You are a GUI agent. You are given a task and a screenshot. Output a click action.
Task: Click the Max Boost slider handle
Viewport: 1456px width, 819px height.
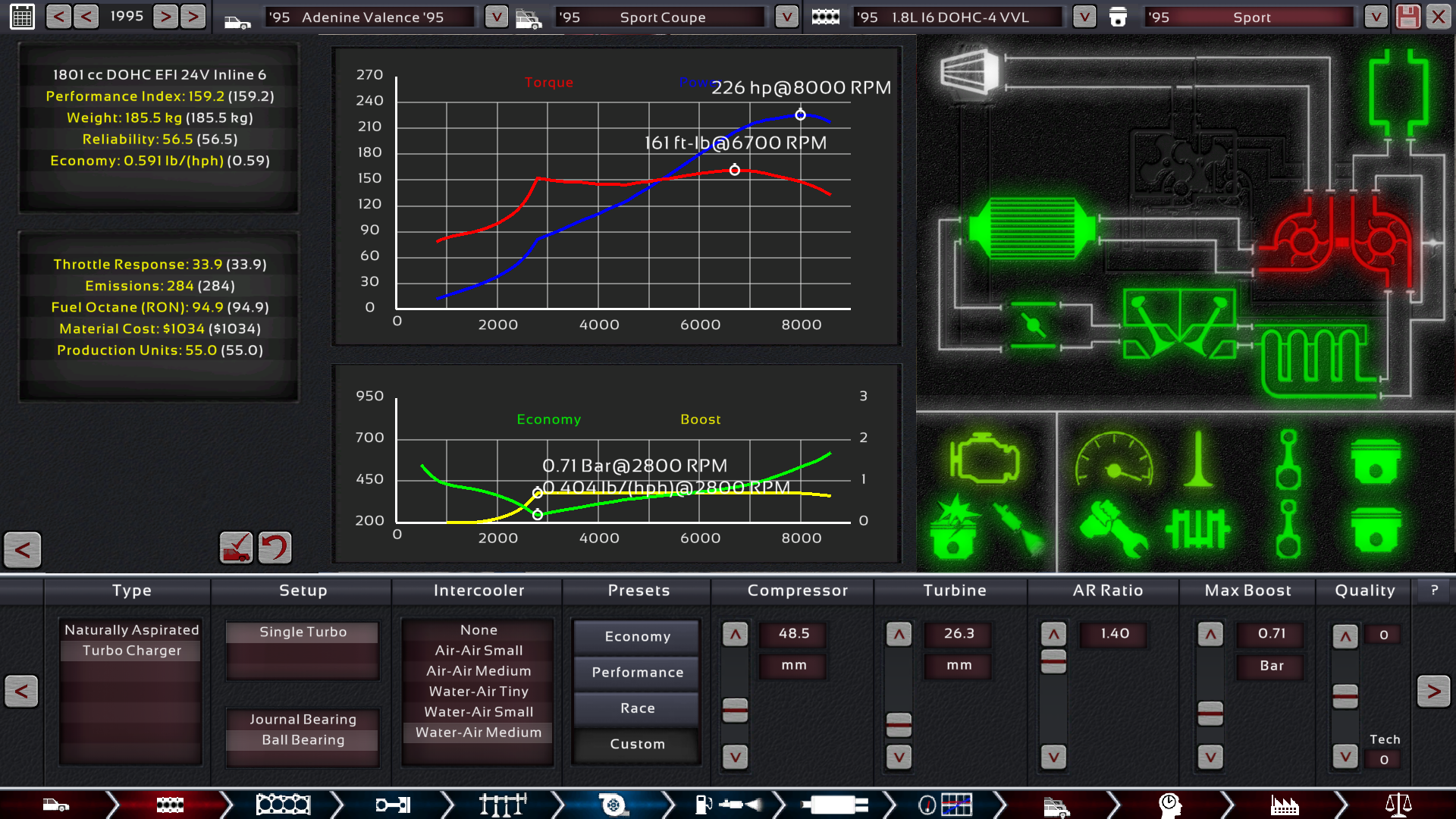pyautogui.click(x=1210, y=713)
